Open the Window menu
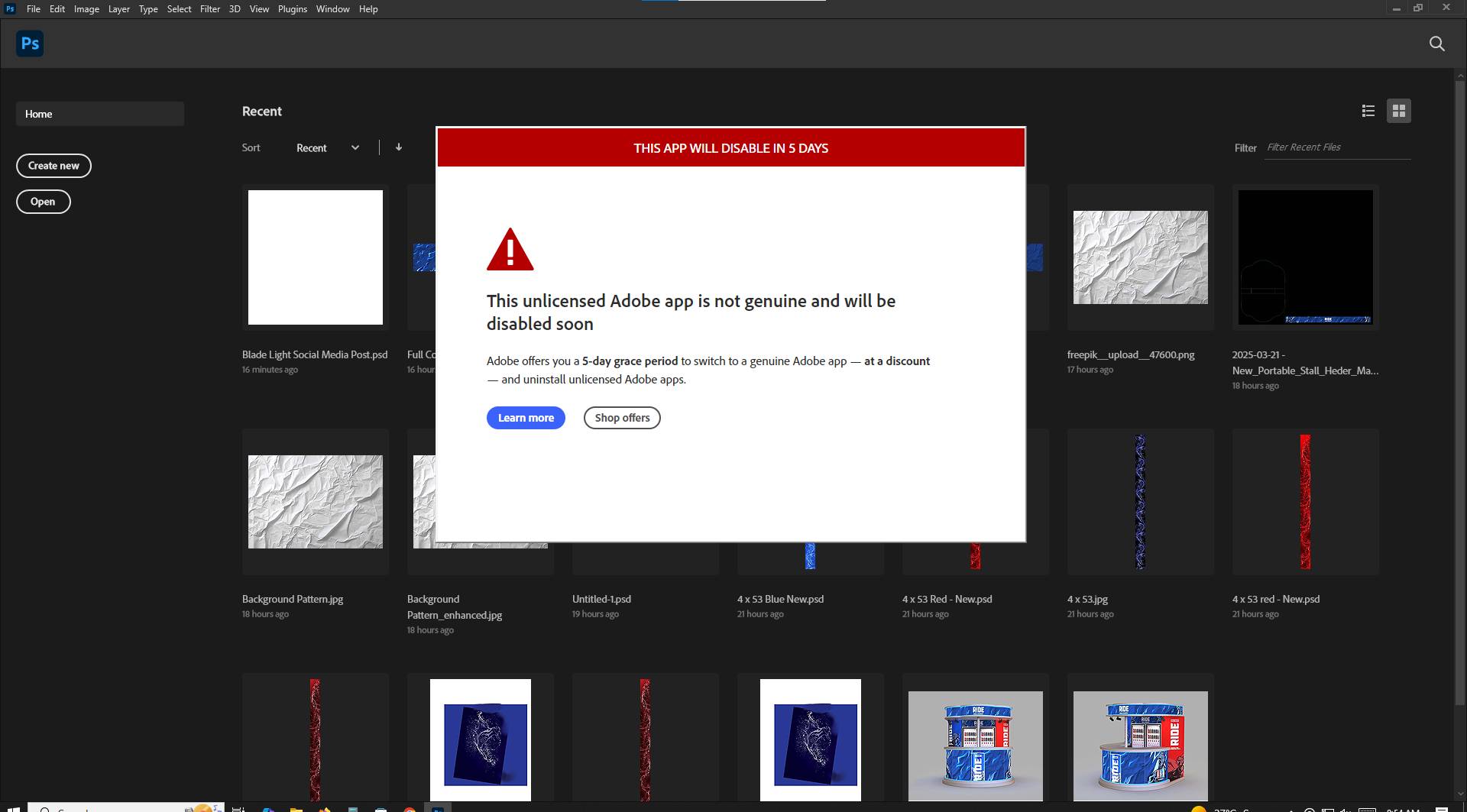This screenshot has width=1467, height=812. [x=332, y=9]
